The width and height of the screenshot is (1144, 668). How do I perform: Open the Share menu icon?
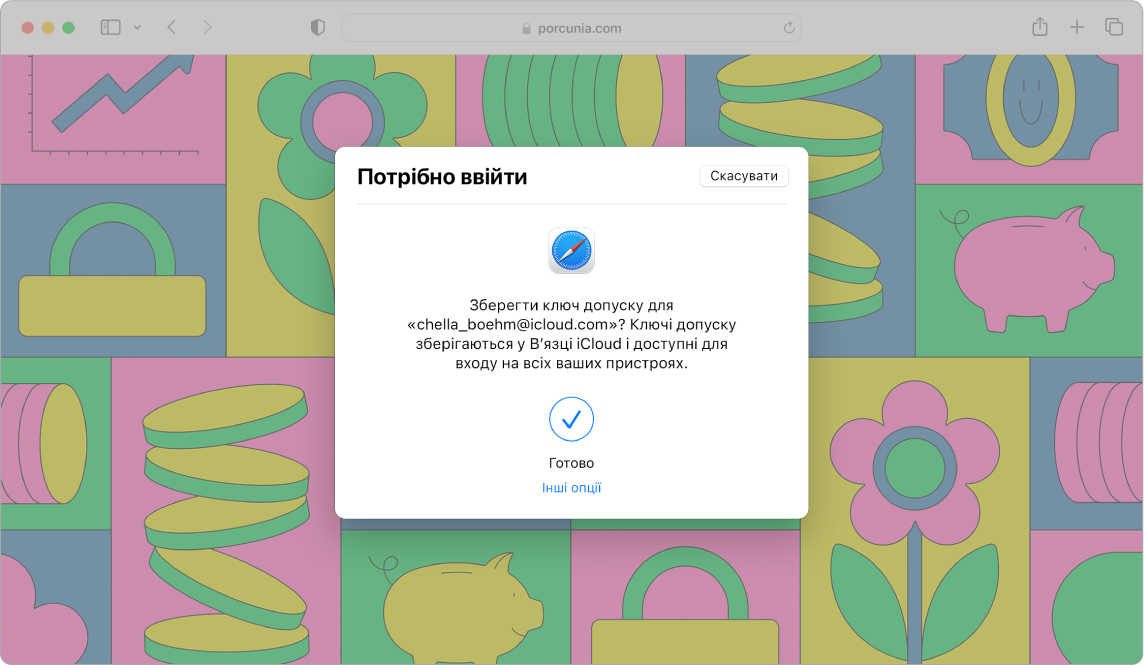click(x=1040, y=27)
